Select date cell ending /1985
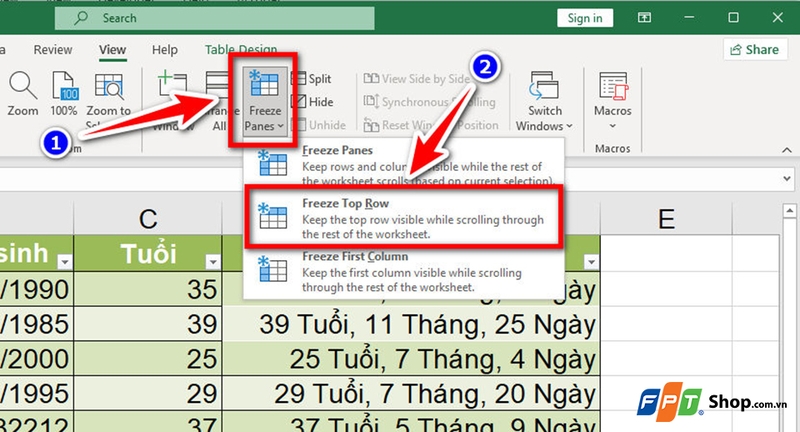Screen dimensions: 800x432 [36, 324]
